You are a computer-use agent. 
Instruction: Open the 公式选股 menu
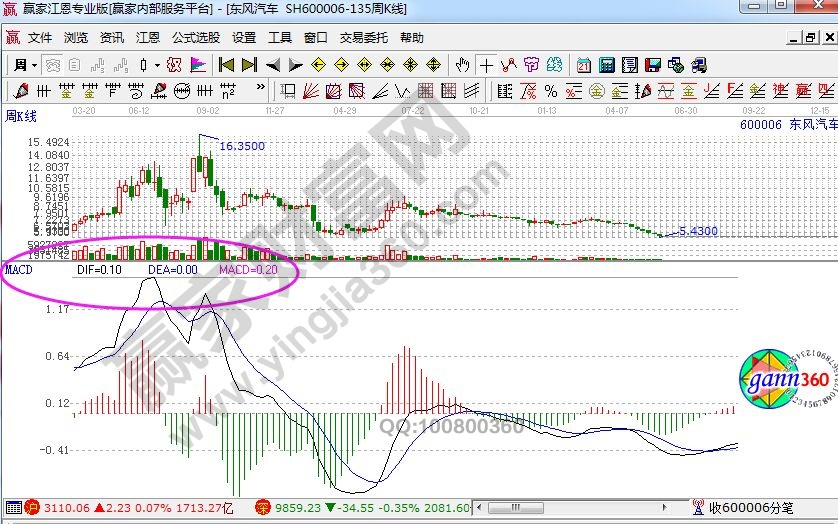coord(196,37)
